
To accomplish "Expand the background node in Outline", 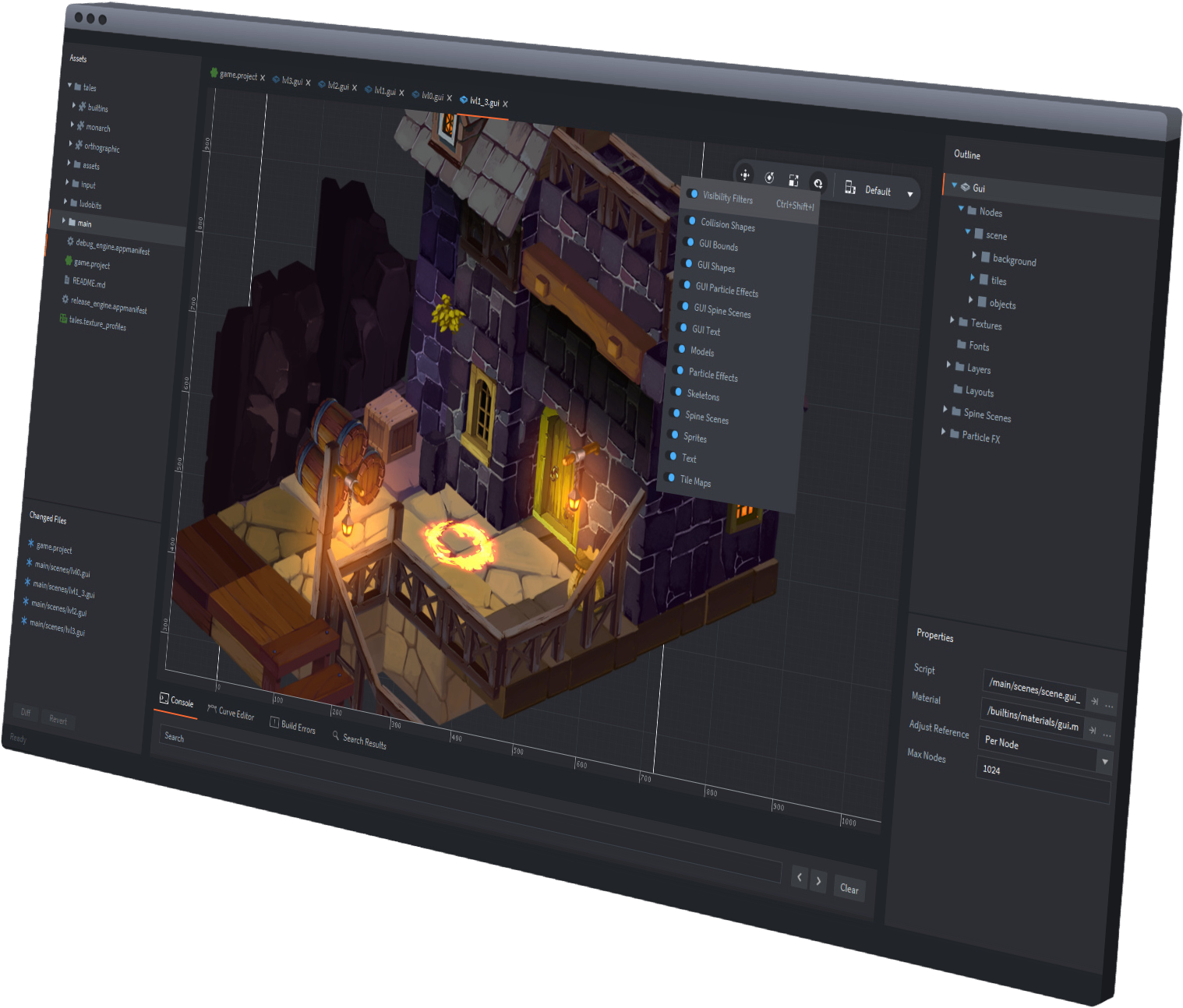I will (x=974, y=256).
